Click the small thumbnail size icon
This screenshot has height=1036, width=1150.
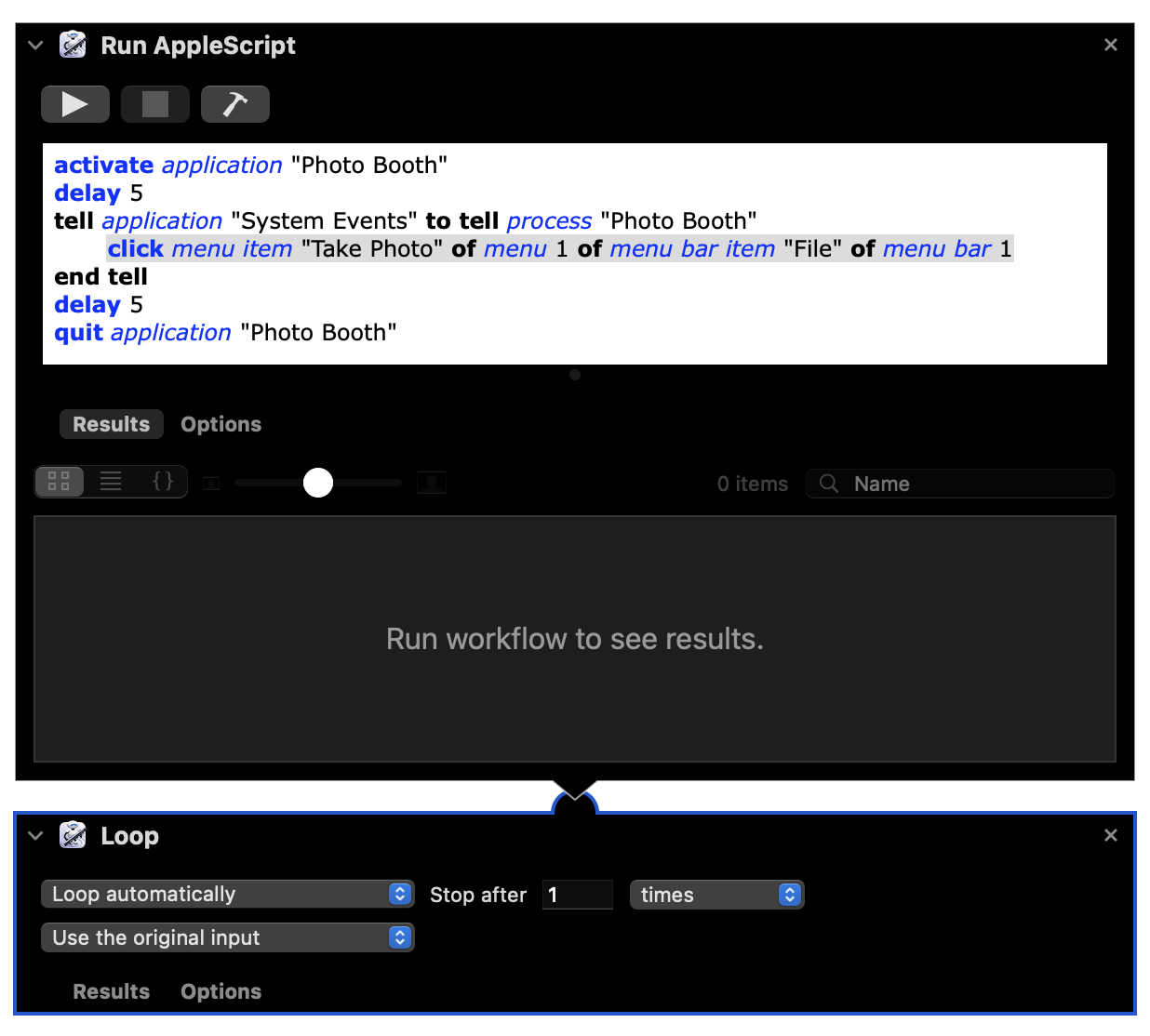coord(211,483)
